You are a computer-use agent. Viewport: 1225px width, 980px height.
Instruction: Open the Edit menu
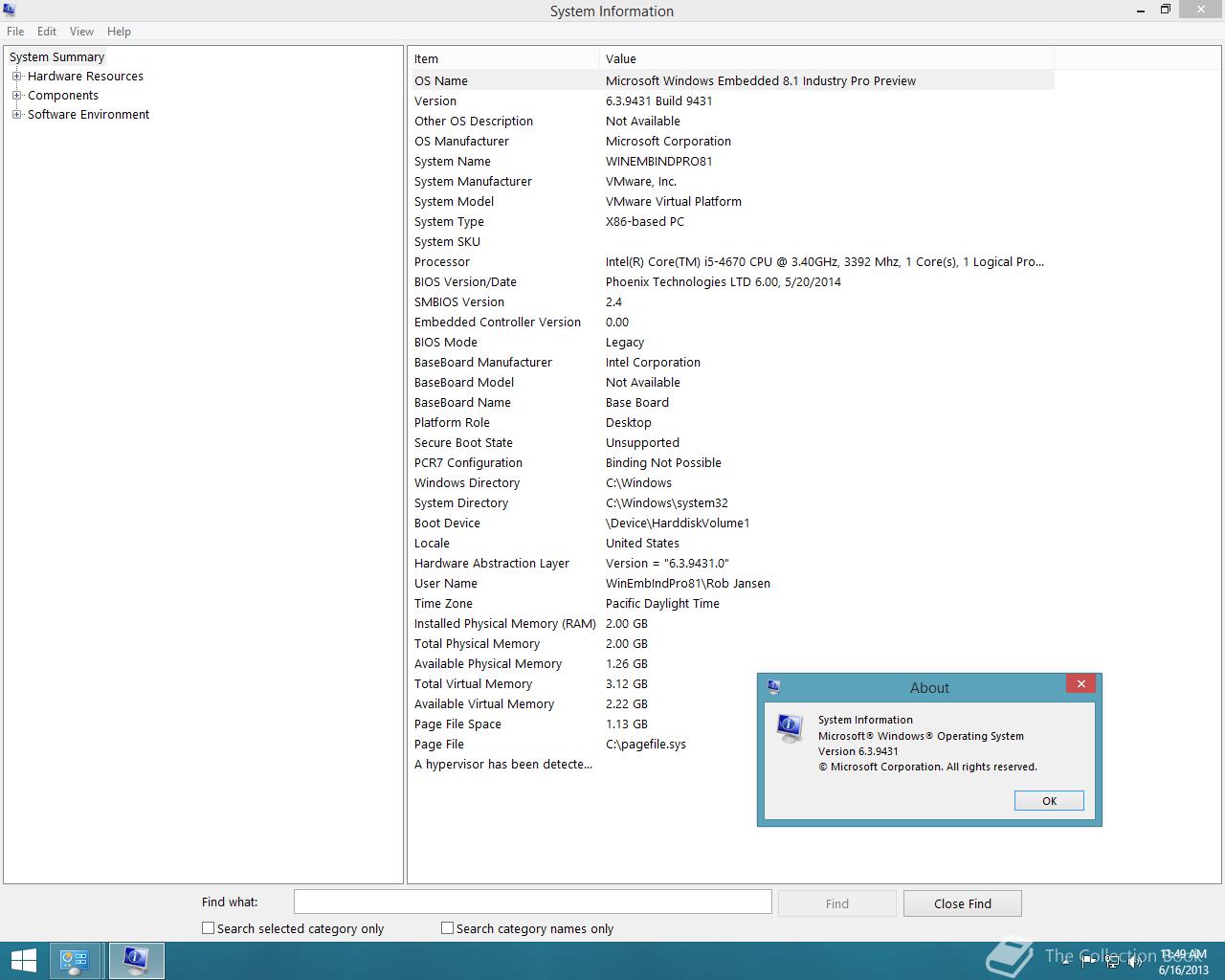pyautogui.click(x=47, y=32)
